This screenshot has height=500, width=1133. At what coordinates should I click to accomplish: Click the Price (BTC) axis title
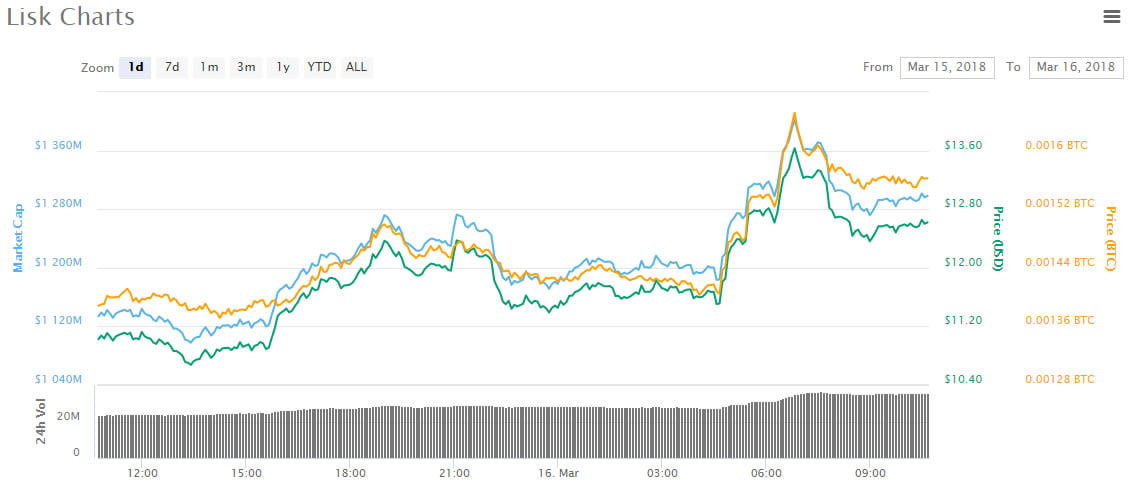[1111, 238]
